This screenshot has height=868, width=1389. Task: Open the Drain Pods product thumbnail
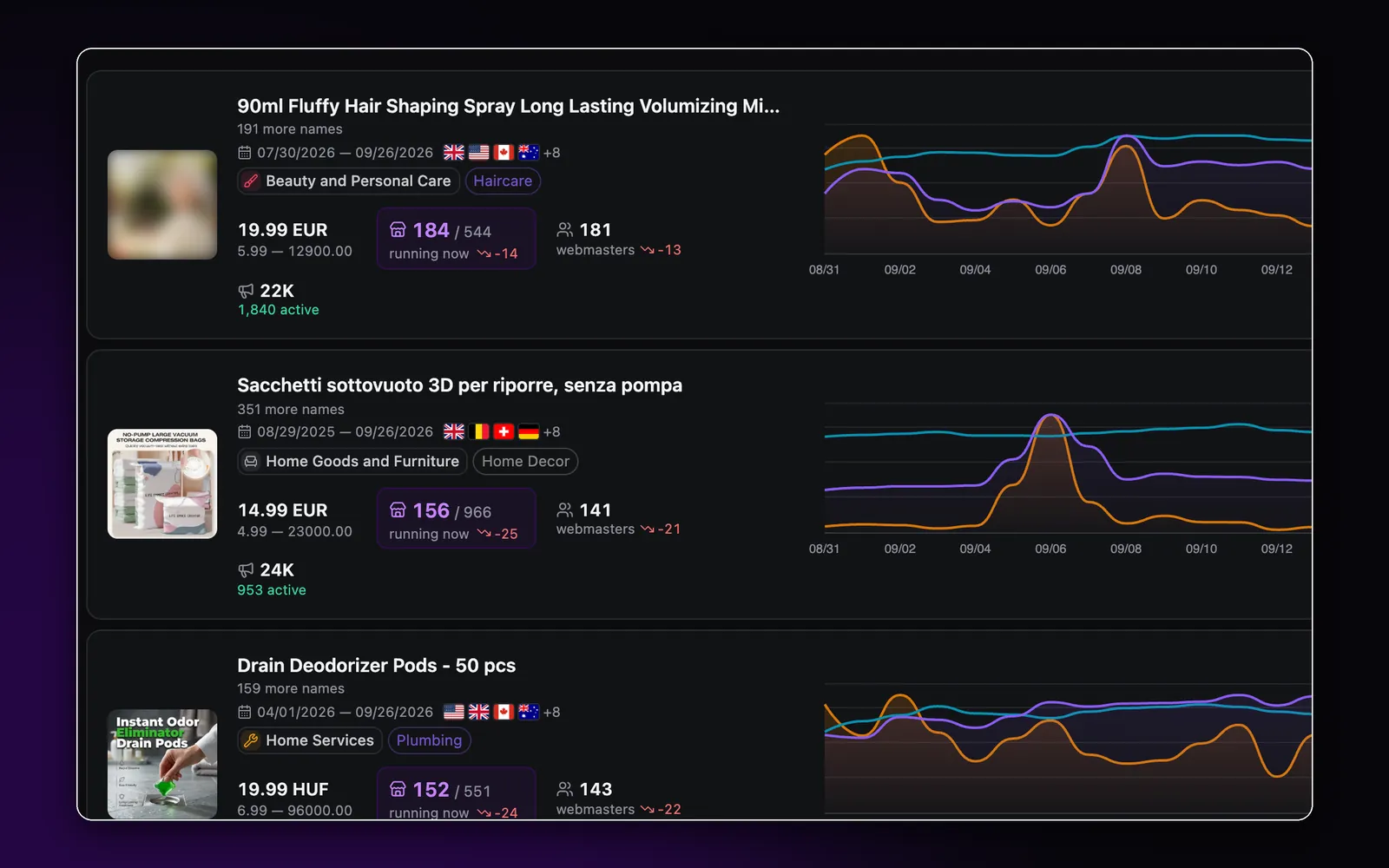click(x=162, y=764)
